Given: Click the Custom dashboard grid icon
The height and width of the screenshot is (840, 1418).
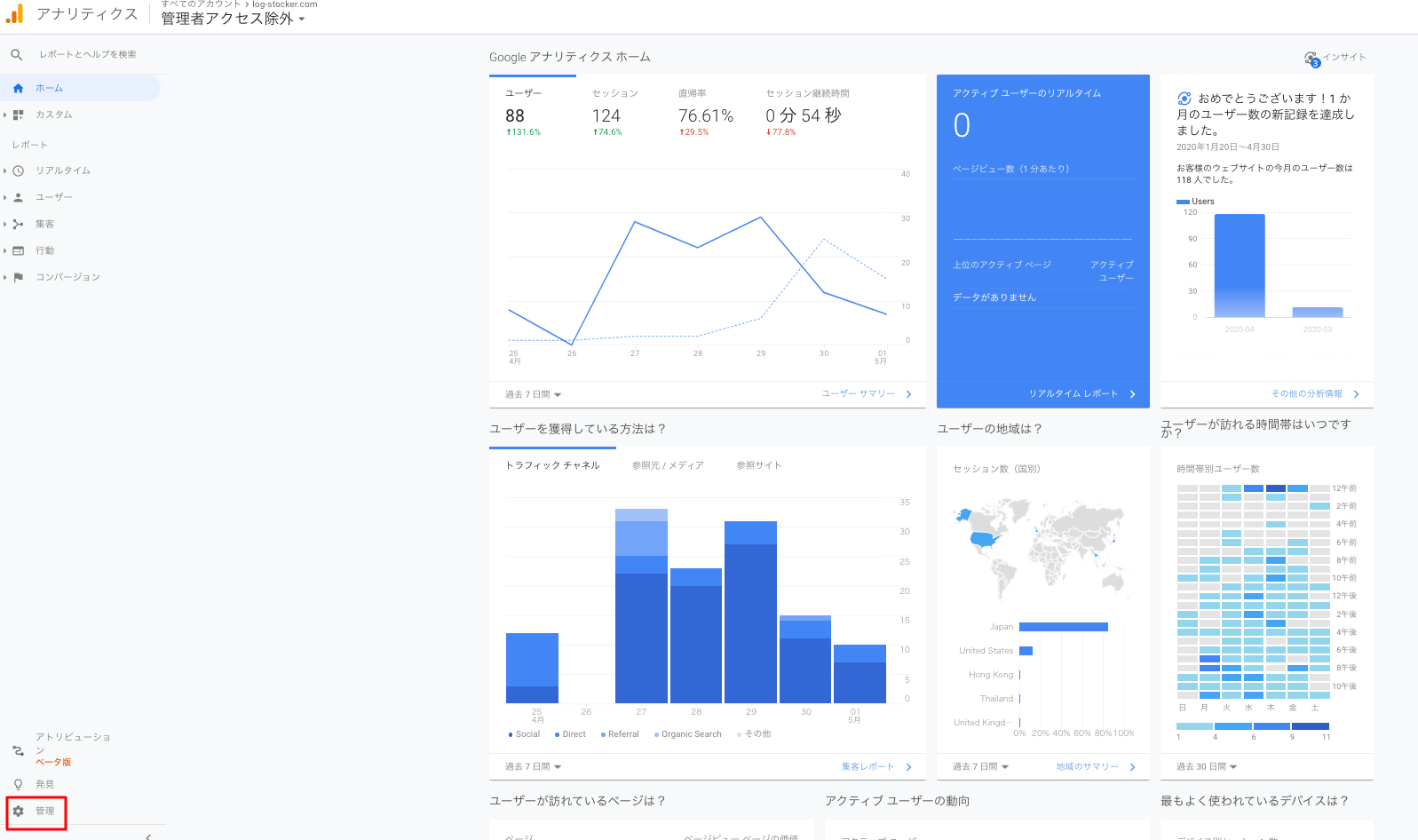Looking at the screenshot, I should pos(18,115).
